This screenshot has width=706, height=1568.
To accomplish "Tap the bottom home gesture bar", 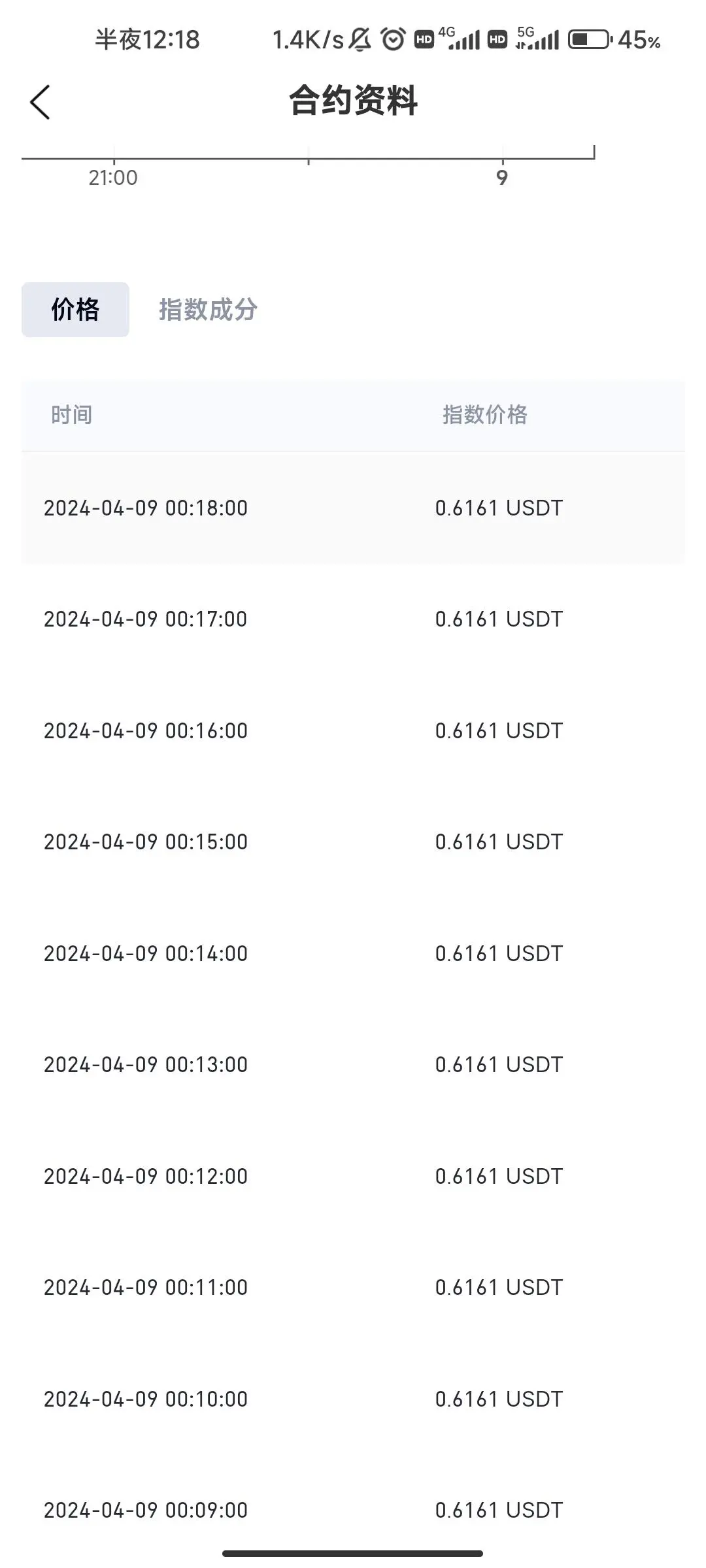I will point(352,1553).
